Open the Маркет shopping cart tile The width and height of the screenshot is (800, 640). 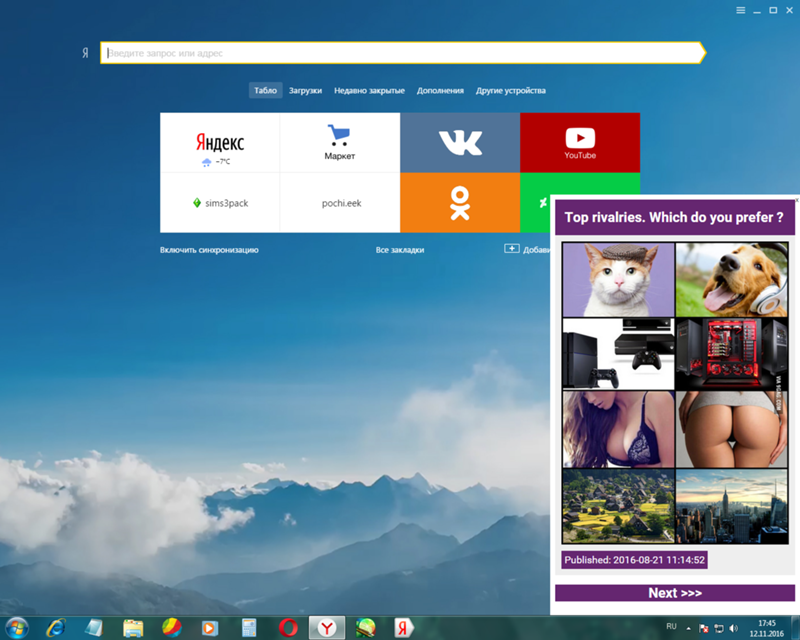coord(340,142)
